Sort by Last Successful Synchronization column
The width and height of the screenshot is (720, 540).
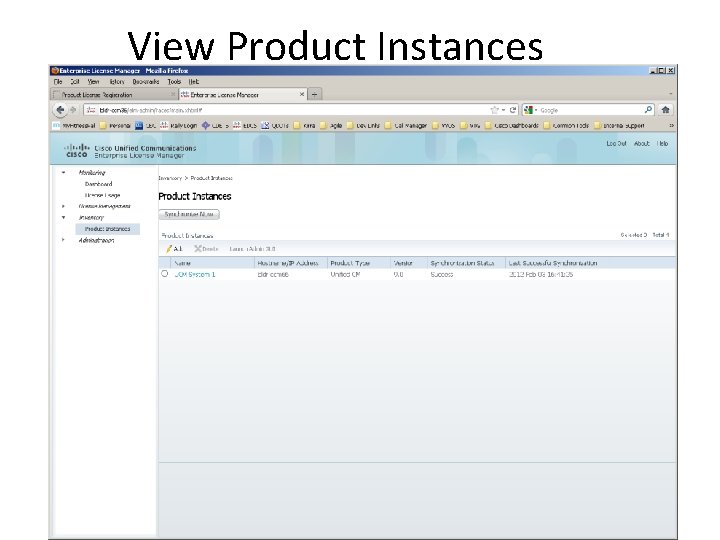[x=591, y=263]
